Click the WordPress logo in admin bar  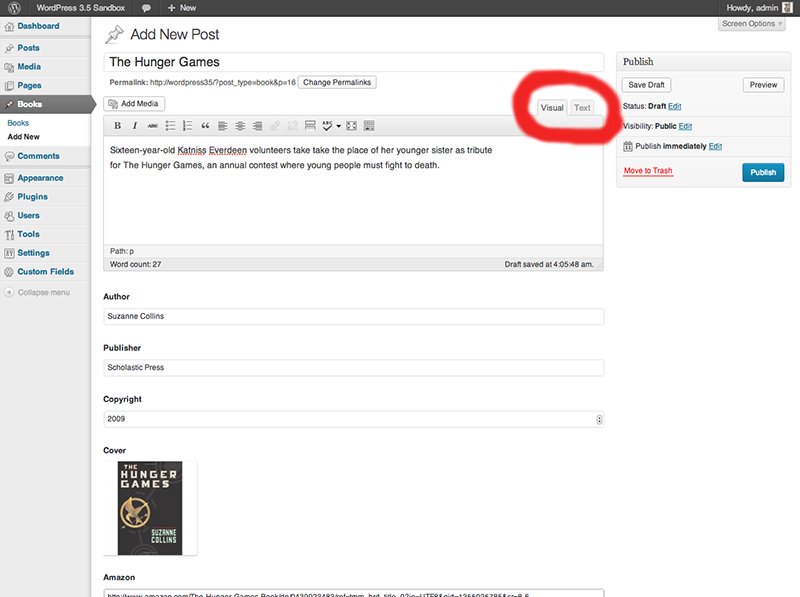pos(14,8)
